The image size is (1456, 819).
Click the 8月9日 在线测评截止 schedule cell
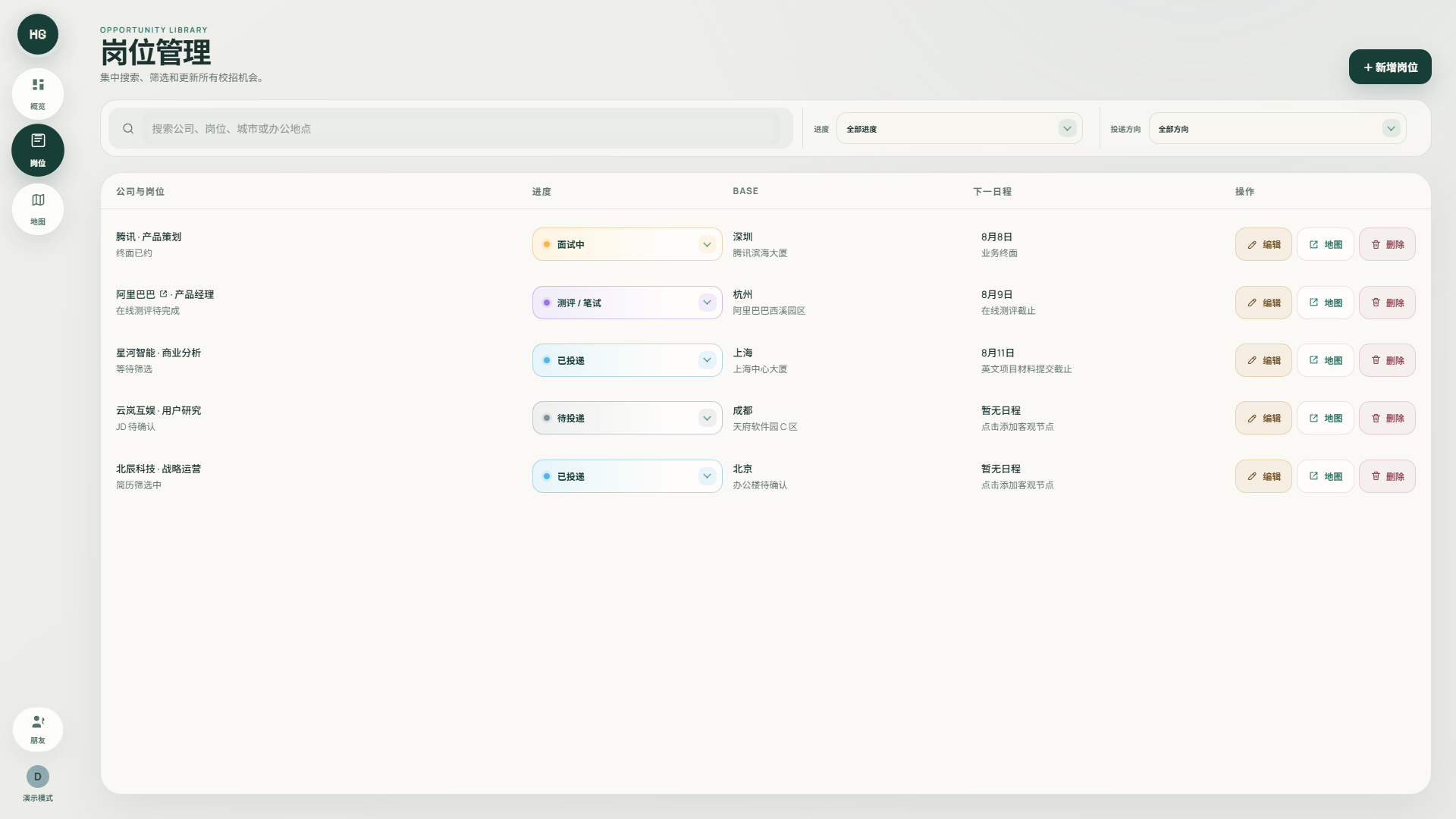(1009, 303)
